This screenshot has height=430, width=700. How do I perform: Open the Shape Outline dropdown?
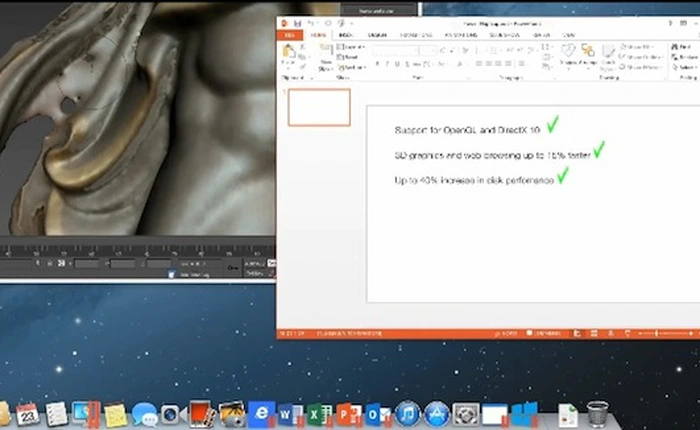[x=641, y=57]
